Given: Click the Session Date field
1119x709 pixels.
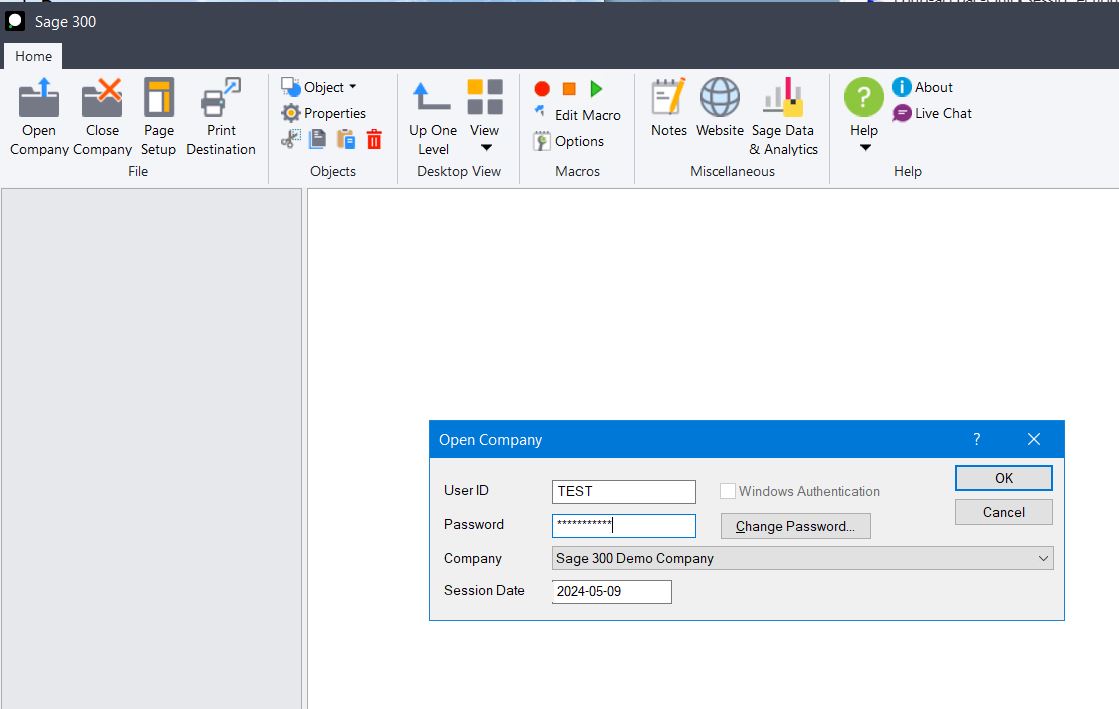Looking at the screenshot, I should click(x=612, y=592).
